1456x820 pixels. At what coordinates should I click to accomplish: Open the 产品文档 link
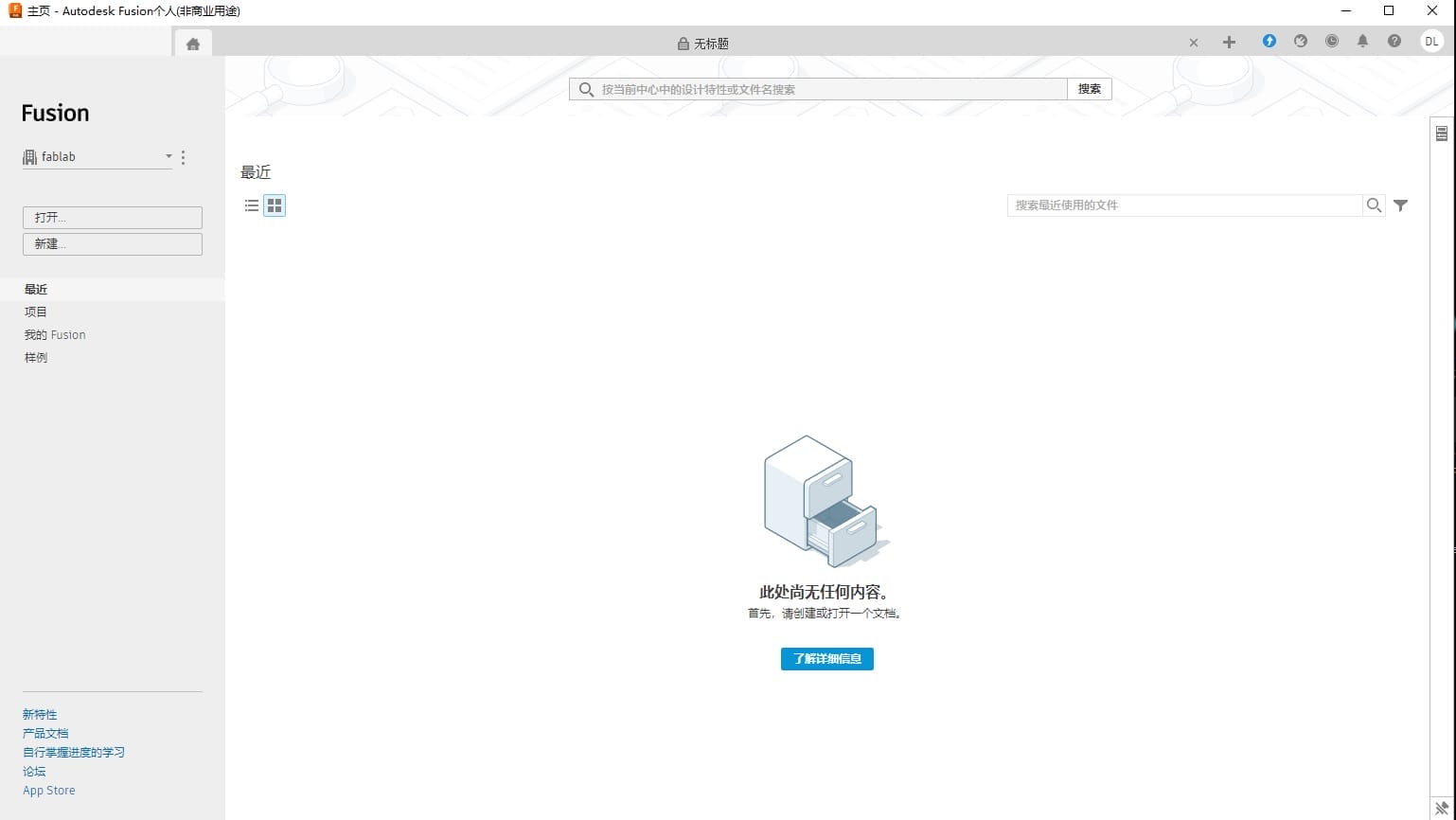[x=45, y=734]
